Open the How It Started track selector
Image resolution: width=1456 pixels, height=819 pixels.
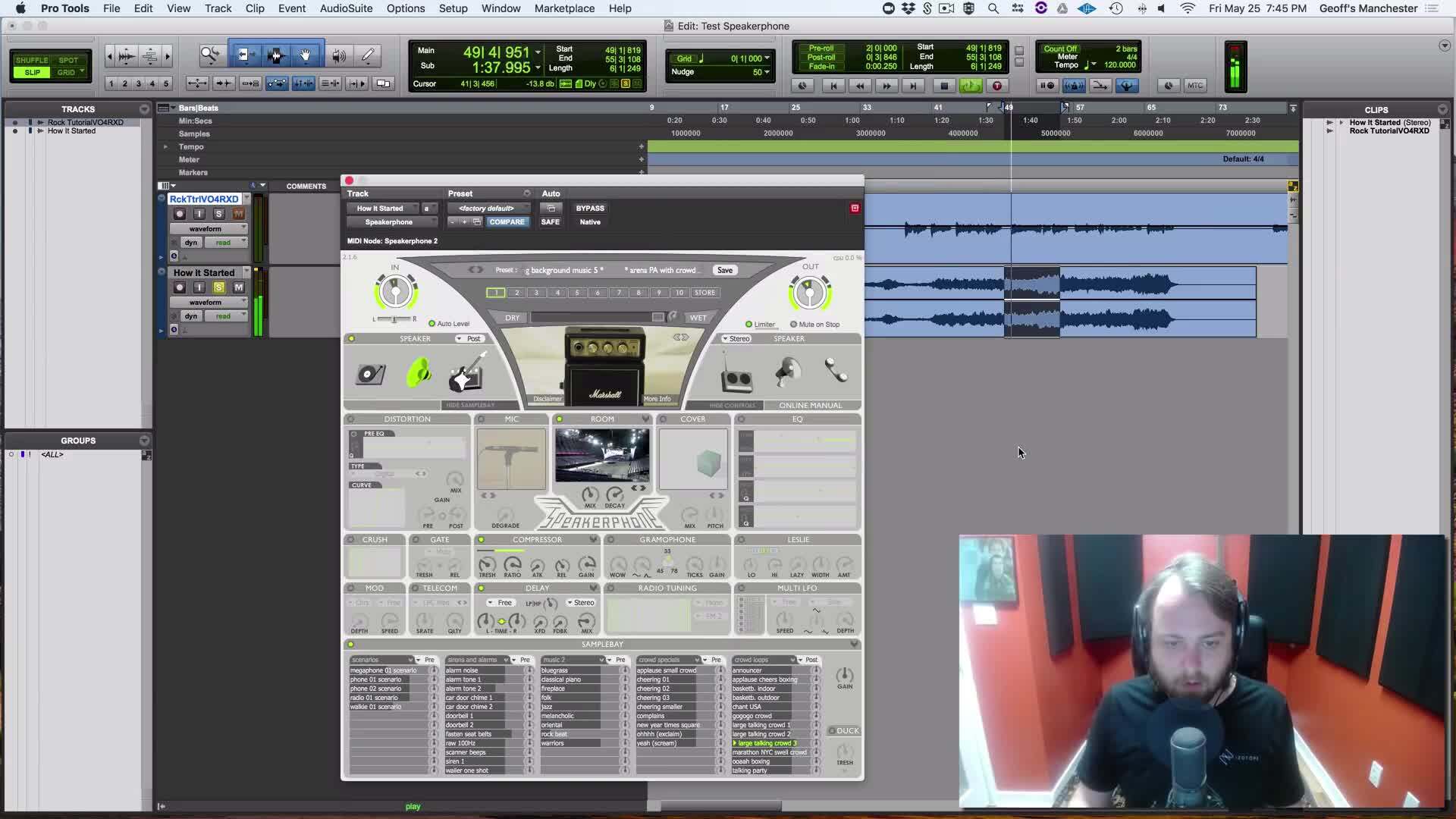(383, 209)
